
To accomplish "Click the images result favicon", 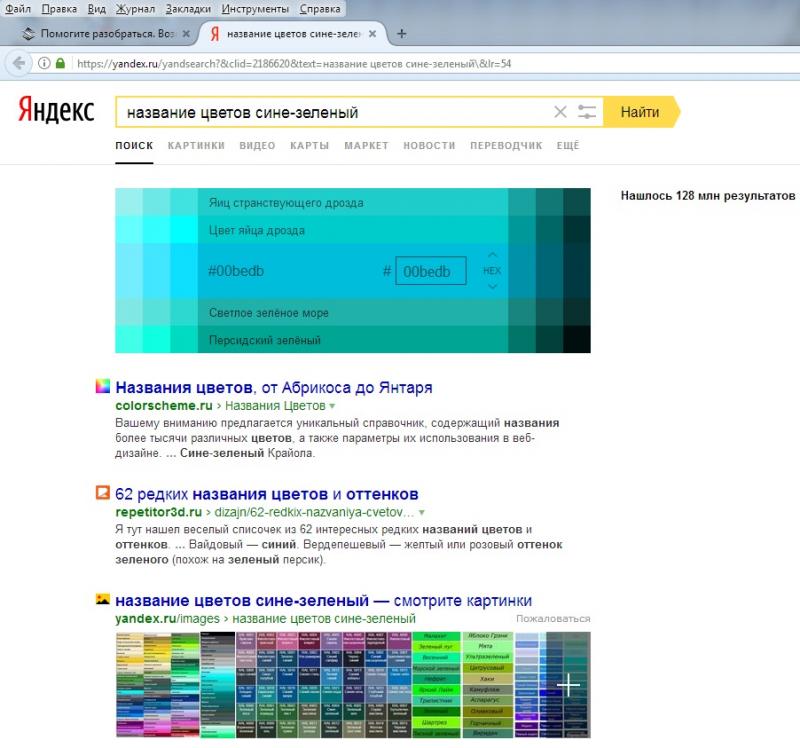I will 103,599.
